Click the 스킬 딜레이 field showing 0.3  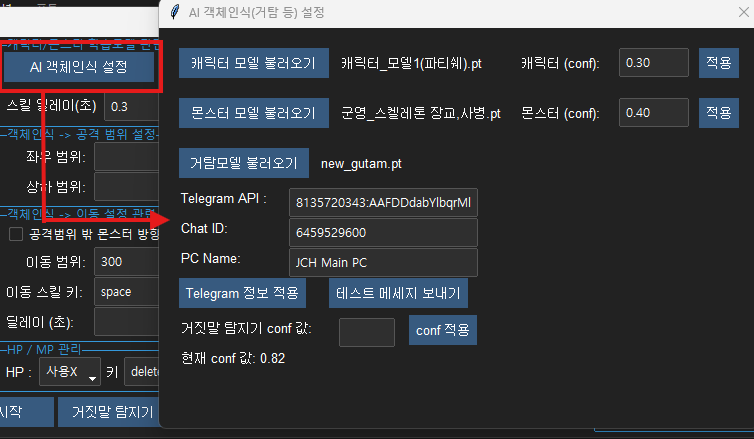tap(132, 106)
